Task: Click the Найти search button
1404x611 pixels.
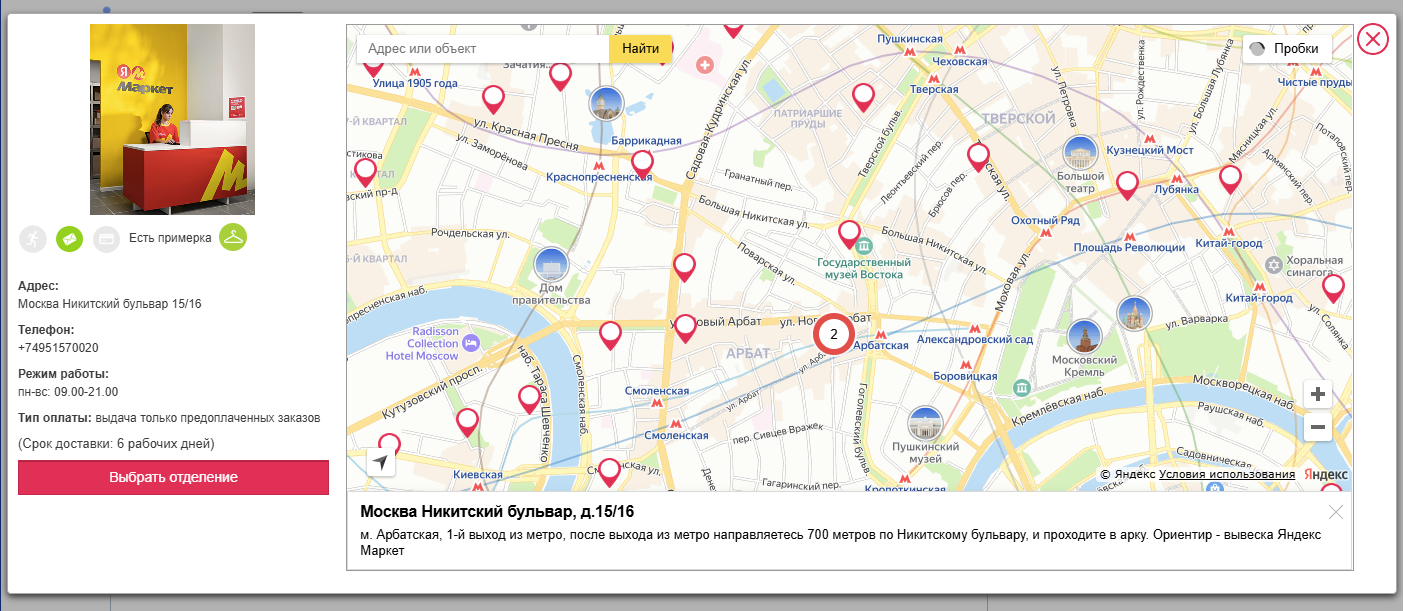Action: pos(640,48)
